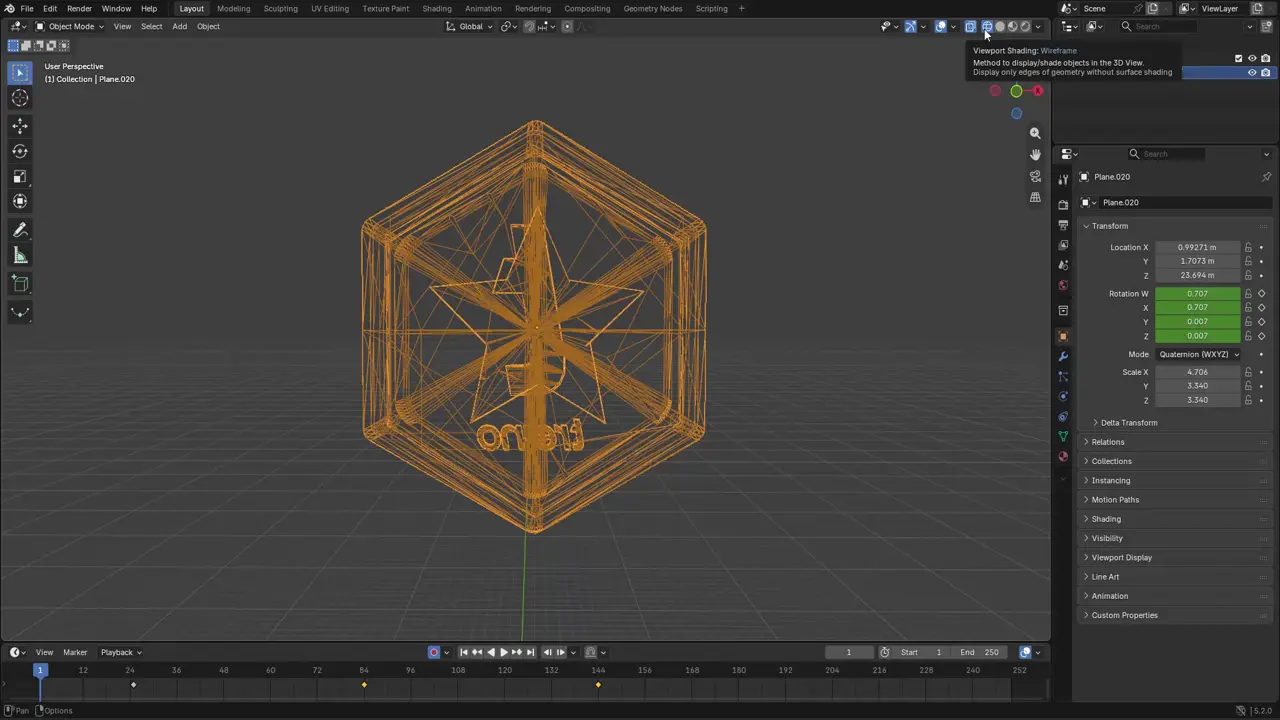Open the World properties tab

(1063, 285)
